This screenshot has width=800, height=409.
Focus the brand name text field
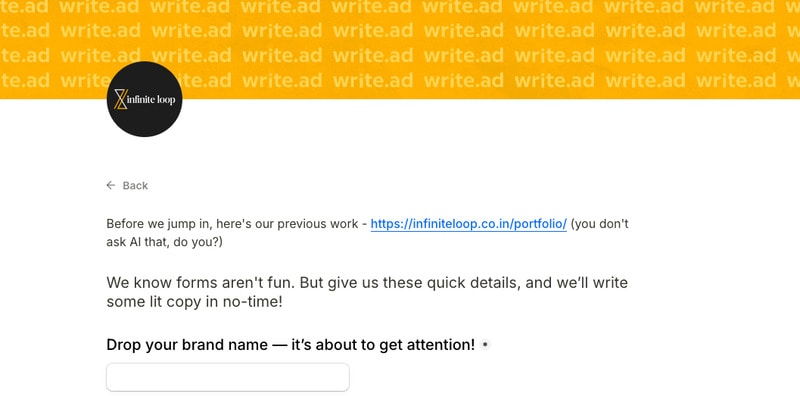click(x=228, y=377)
